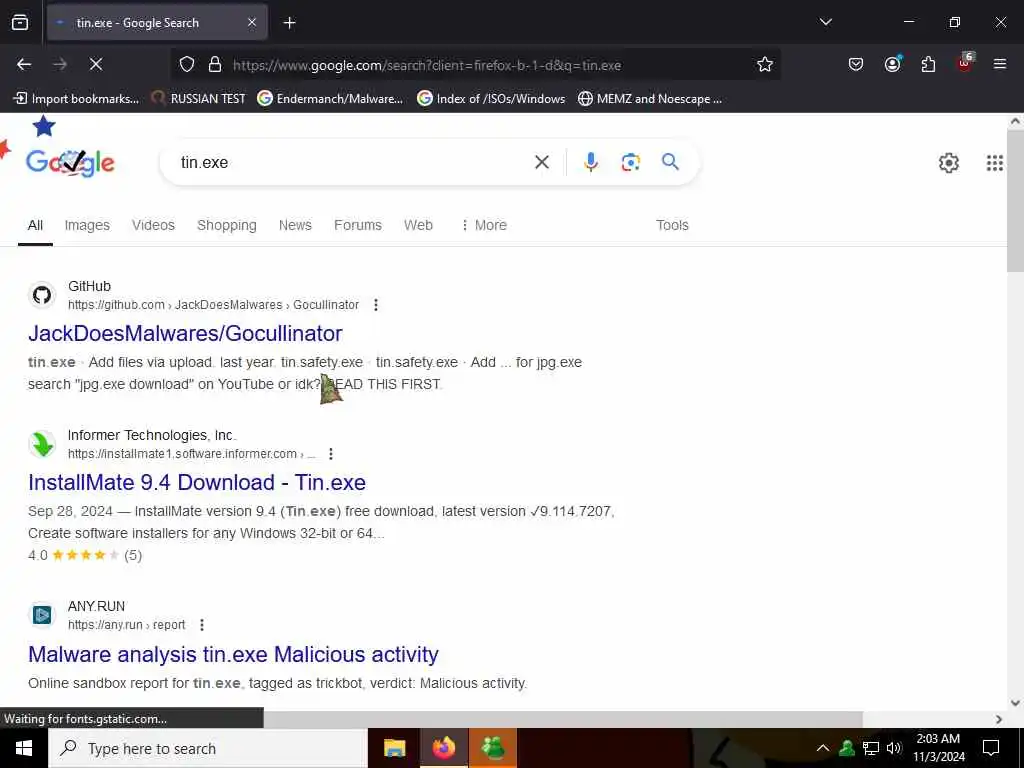Start voice search with microphone
The width and height of the screenshot is (1024, 768).
(x=590, y=162)
